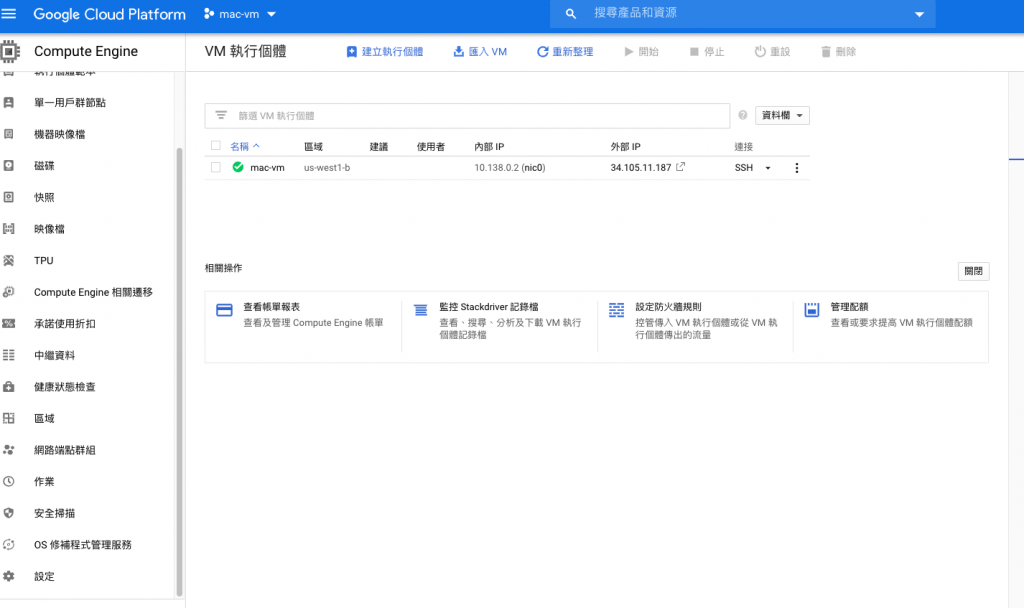This screenshot has width=1024, height=608.
Task: Open 磁碟 disks in sidebar
Action: coord(44,165)
